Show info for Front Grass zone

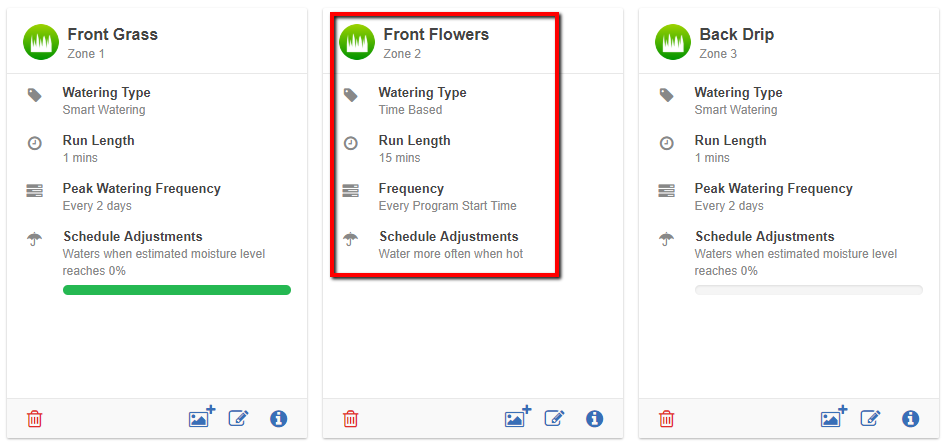[x=278, y=418]
